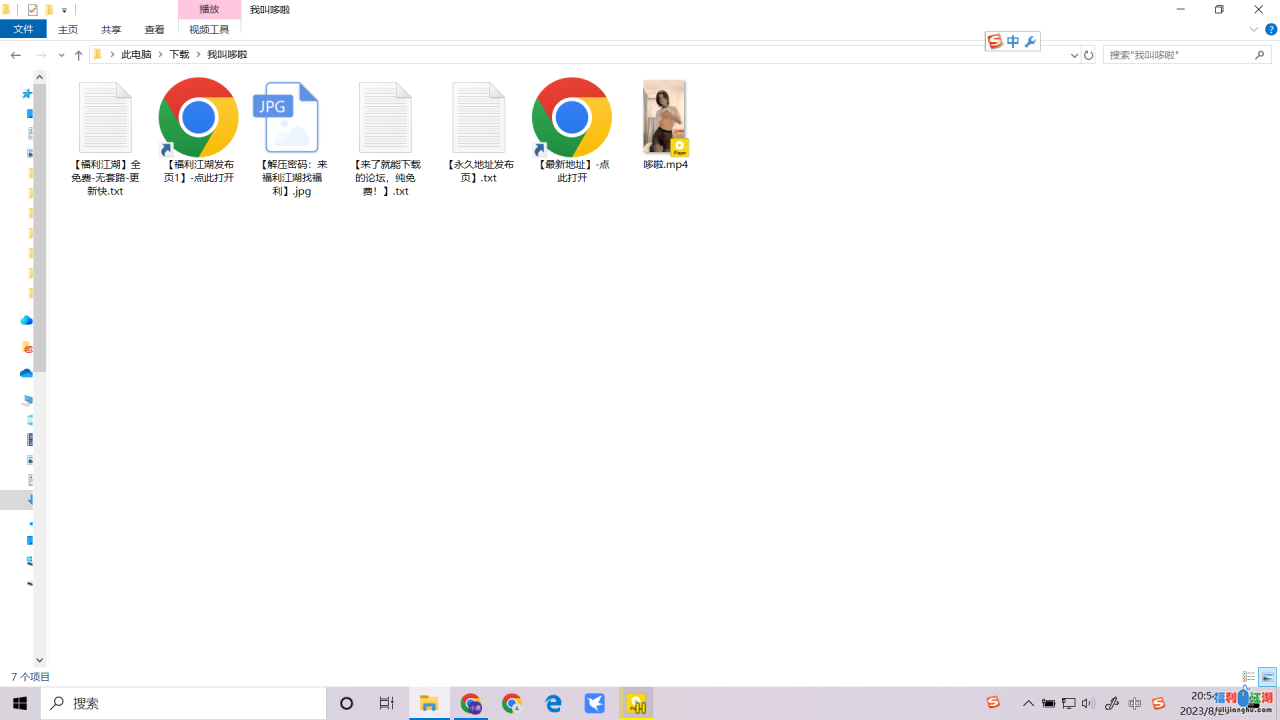Image resolution: width=1280 pixels, height=720 pixels.
Task: Click 此电脑 in the address breadcrumb
Action: pos(136,55)
